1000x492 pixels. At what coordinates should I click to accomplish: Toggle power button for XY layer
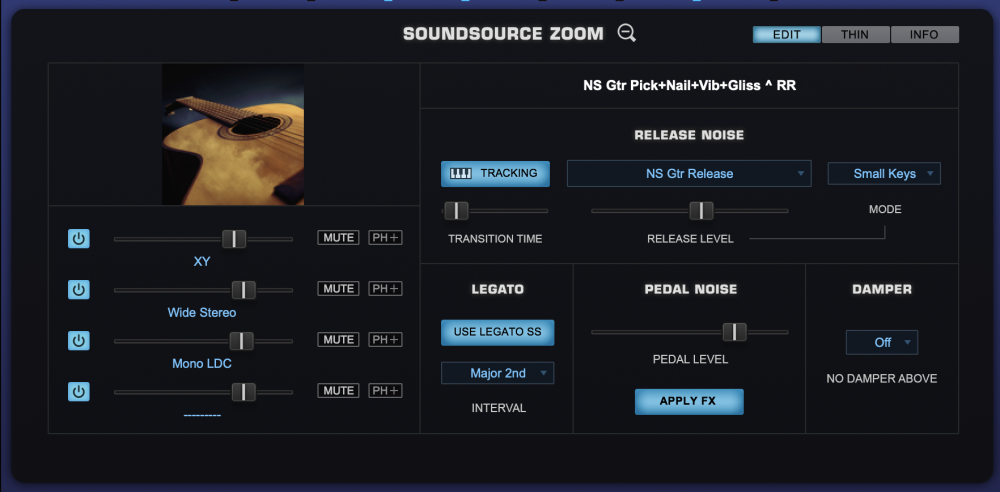pyautogui.click(x=79, y=238)
